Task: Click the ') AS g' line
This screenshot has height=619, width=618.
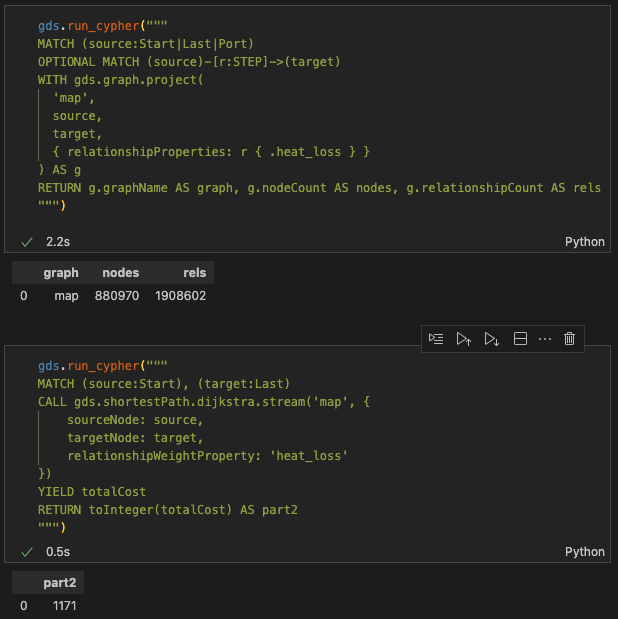Action: [59, 170]
